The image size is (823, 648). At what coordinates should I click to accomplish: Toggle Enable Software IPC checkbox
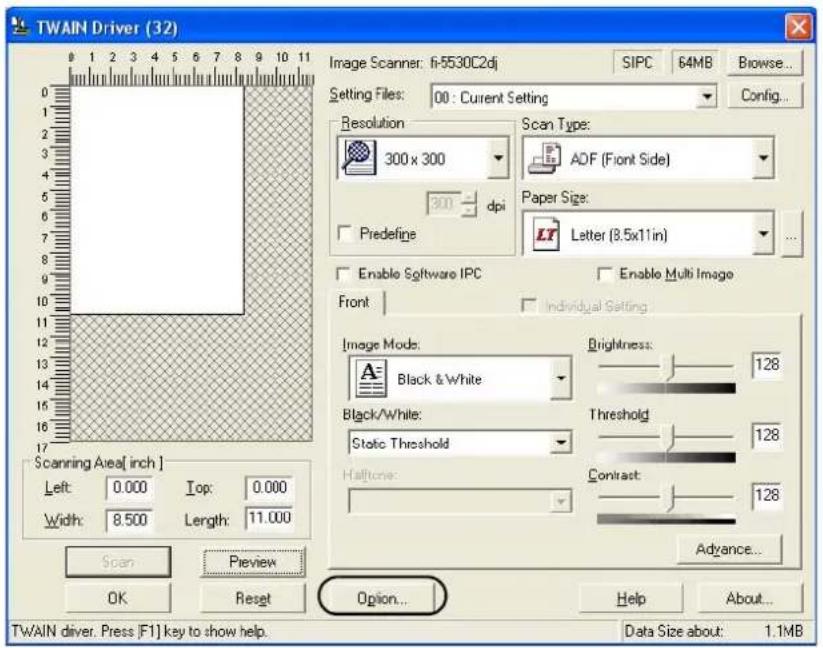[343, 274]
